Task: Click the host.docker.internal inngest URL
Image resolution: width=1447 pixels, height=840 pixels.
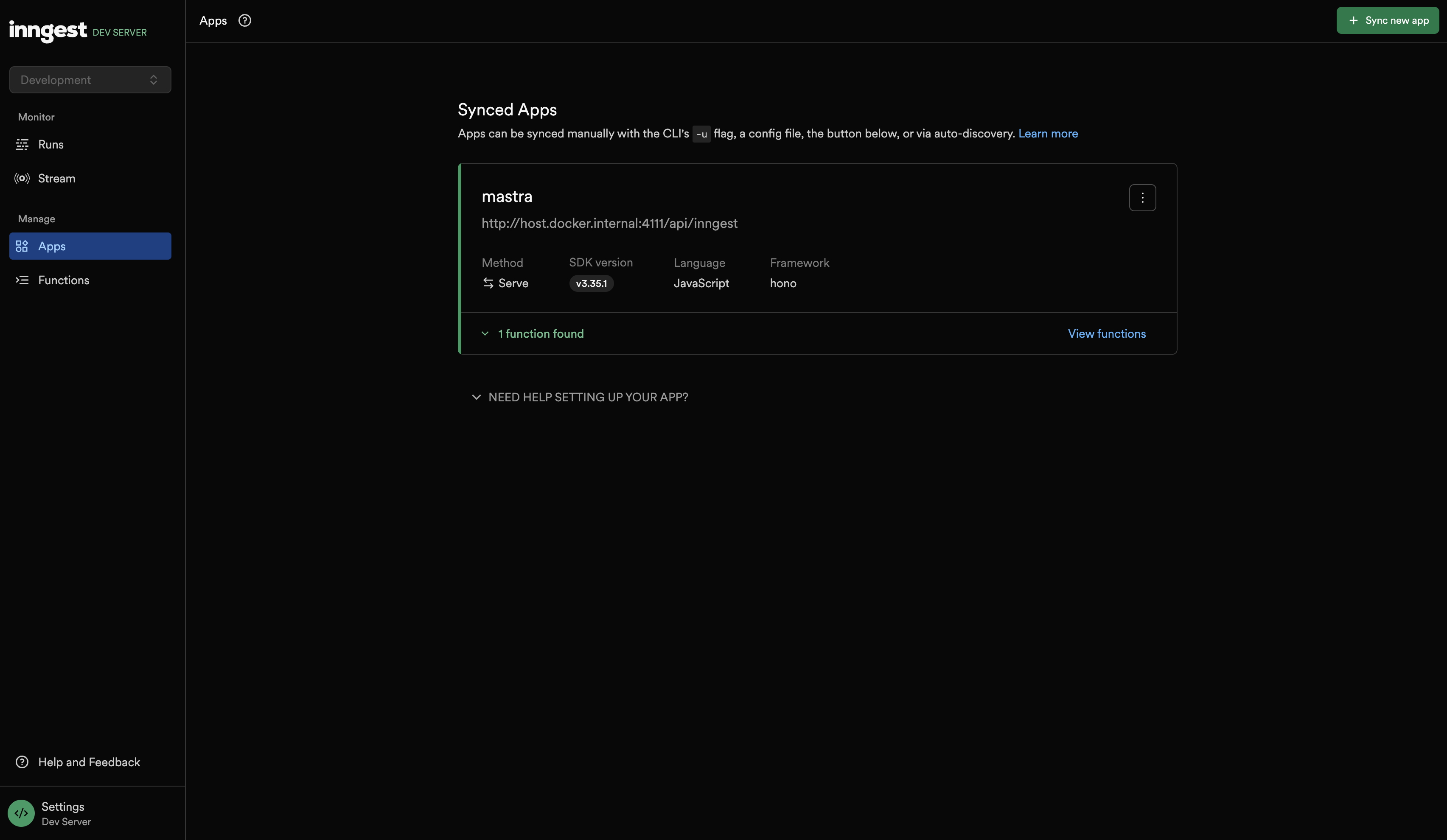Action: [x=610, y=223]
